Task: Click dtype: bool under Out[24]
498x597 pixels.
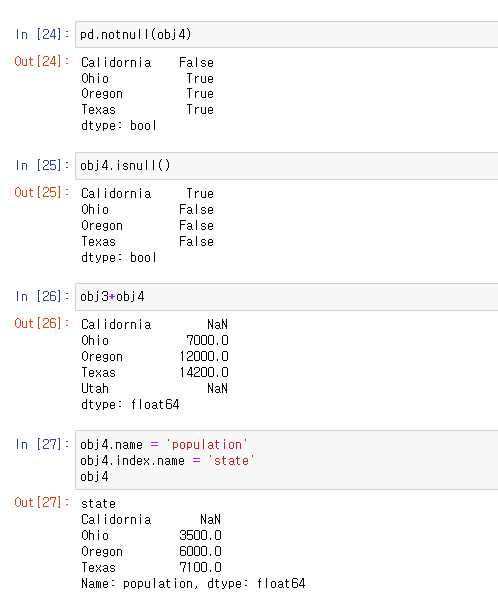Action: [x=119, y=126]
